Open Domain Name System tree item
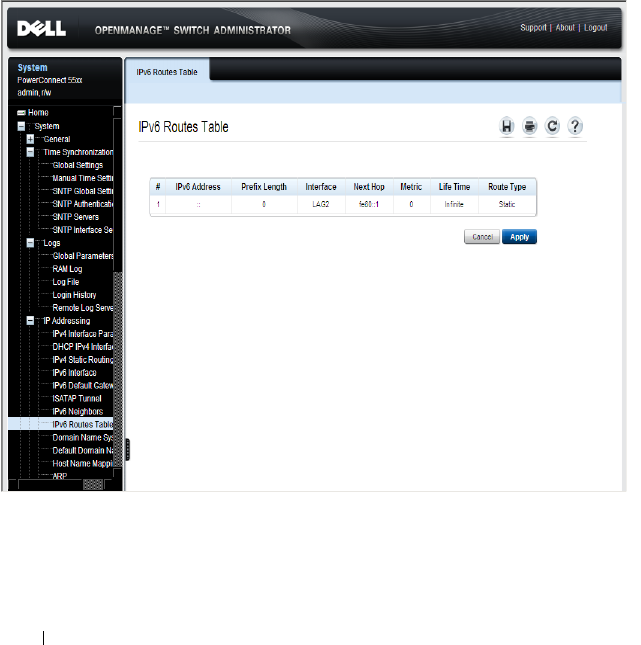Screen dimensions: 641x645 [83, 437]
